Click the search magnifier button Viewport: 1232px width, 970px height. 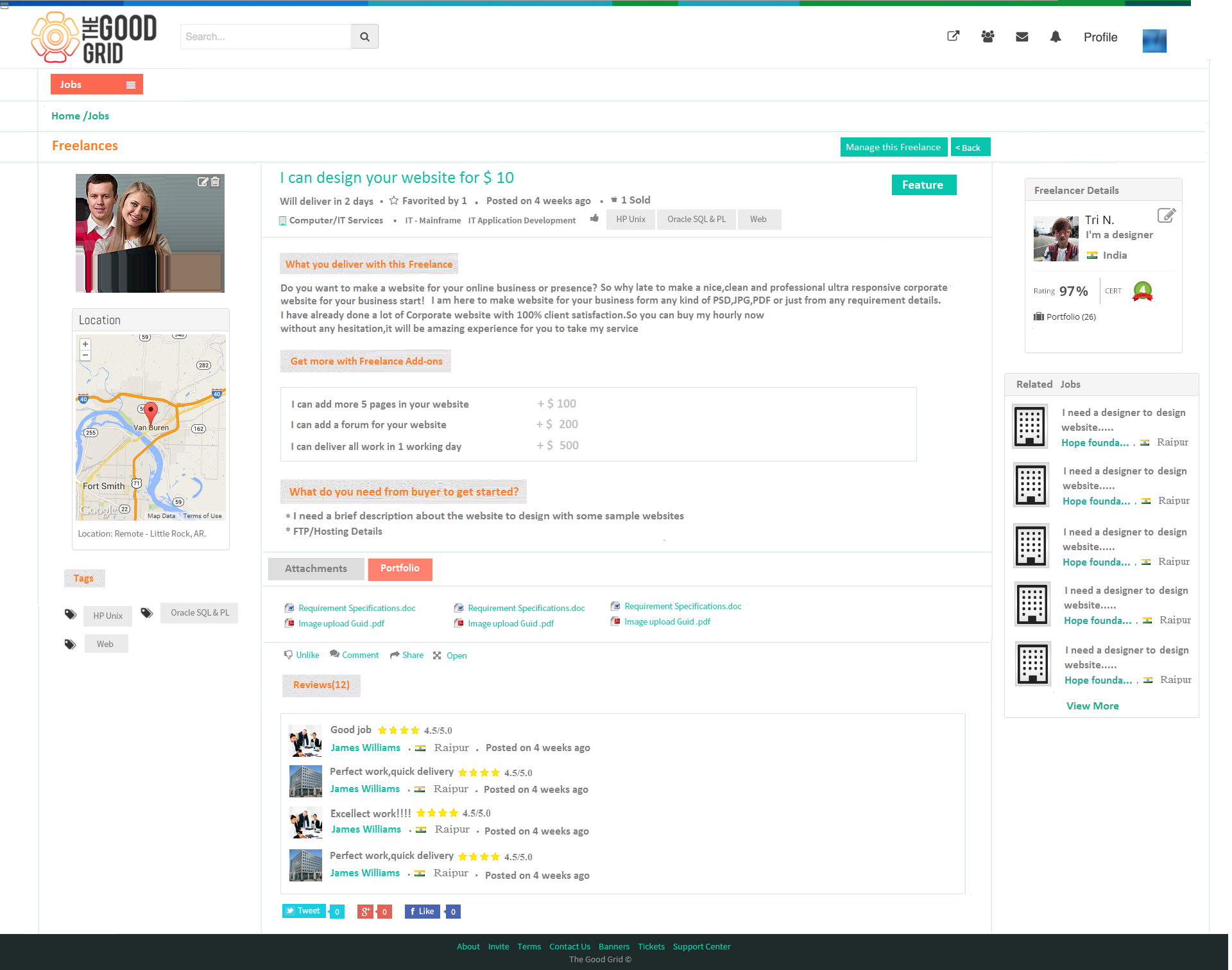point(364,37)
